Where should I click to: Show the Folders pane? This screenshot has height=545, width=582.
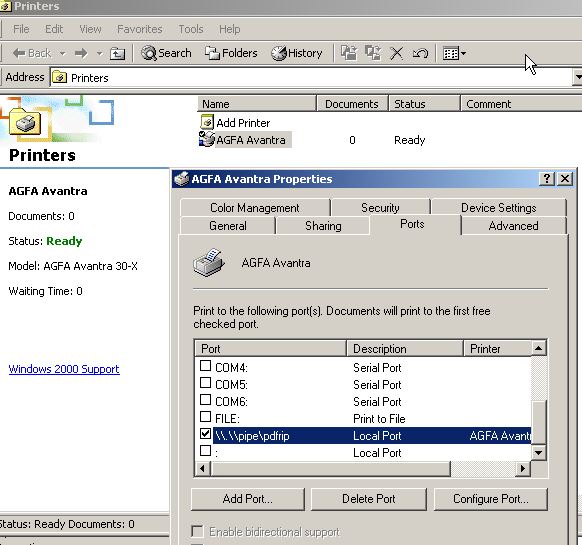[x=231, y=53]
